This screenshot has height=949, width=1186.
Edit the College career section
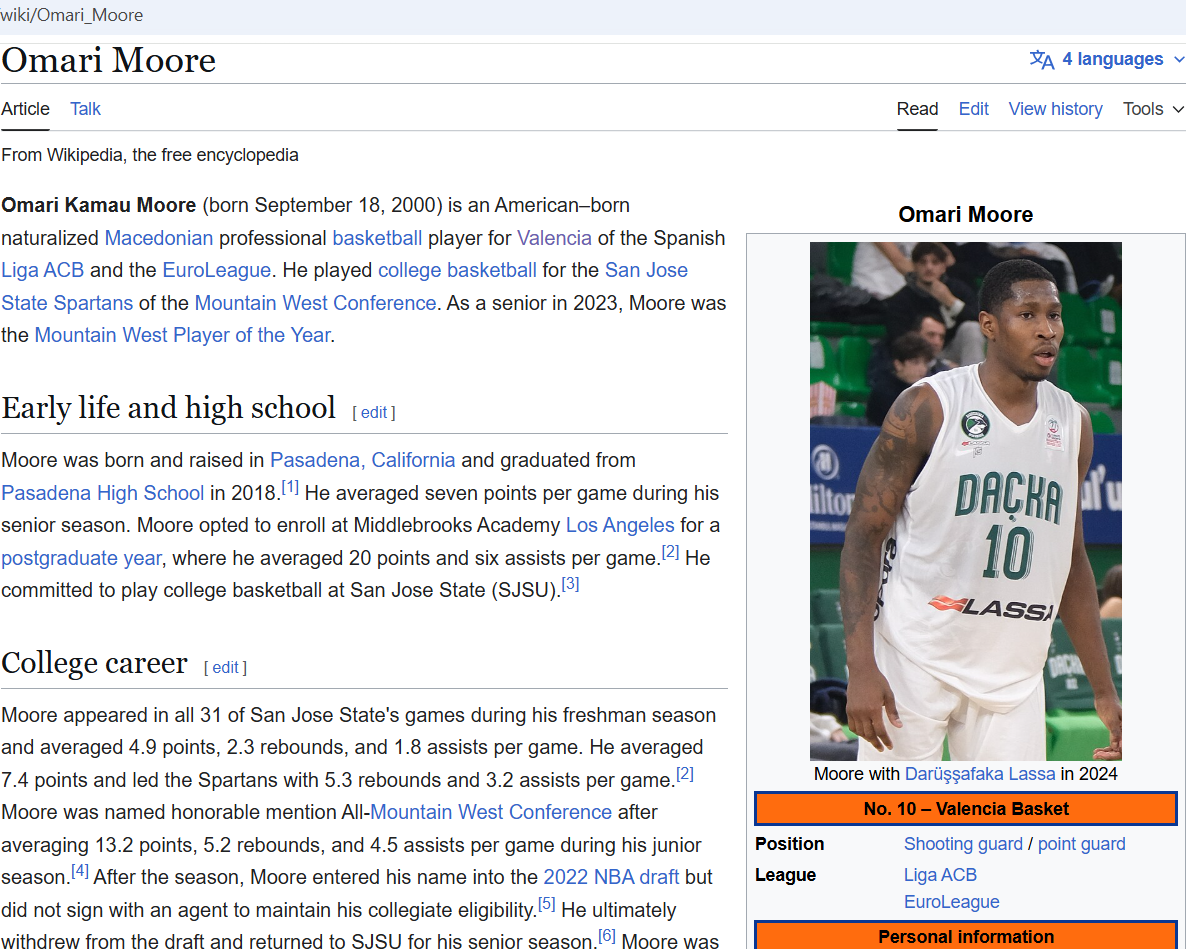[x=225, y=668]
